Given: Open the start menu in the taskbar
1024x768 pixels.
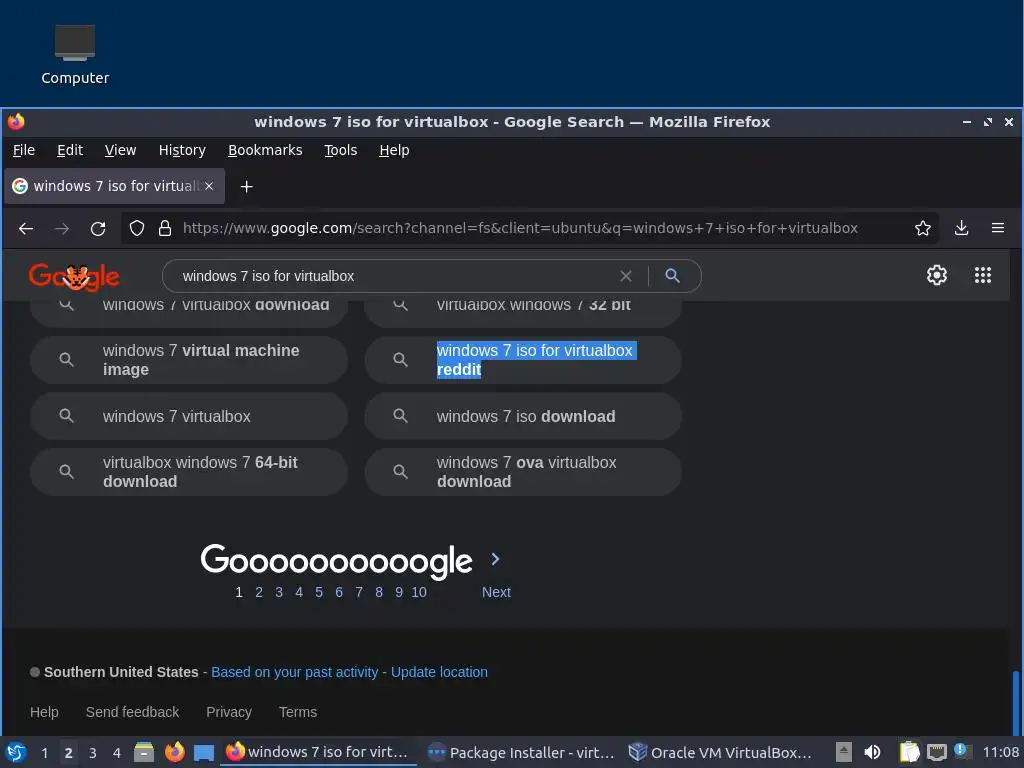Looking at the screenshot, I should (16, 752).
